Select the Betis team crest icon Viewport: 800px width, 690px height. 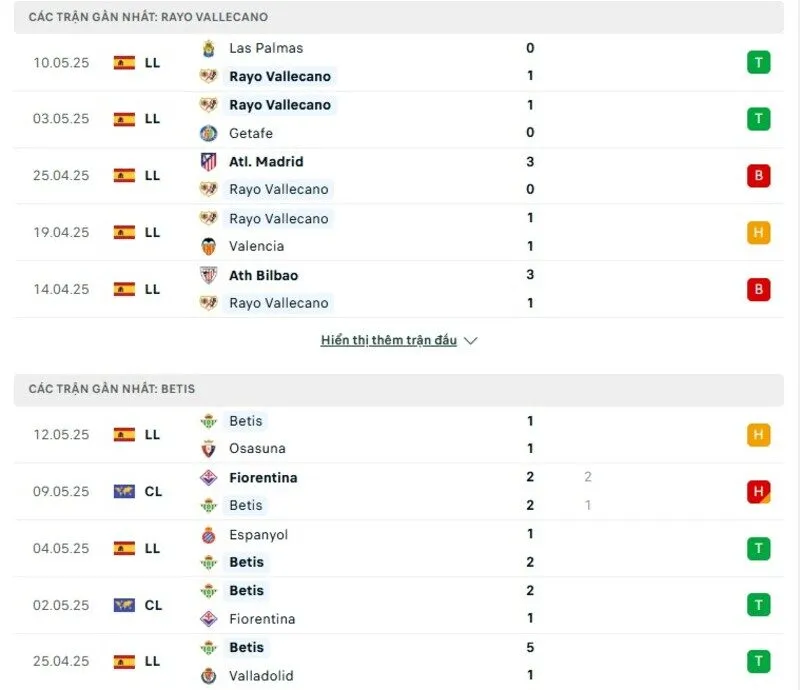coord(209,421)
